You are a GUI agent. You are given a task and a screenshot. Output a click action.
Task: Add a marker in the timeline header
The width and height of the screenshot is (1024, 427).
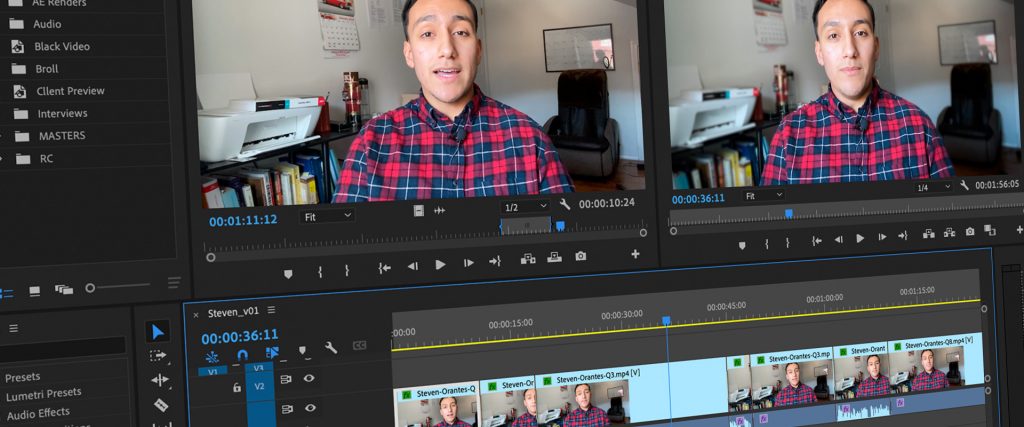pos(302,351)
